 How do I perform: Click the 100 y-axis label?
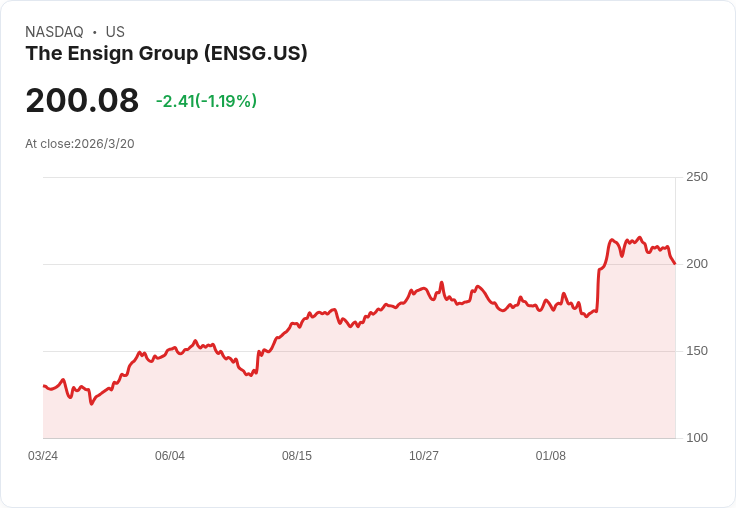(x=697, y=438)
